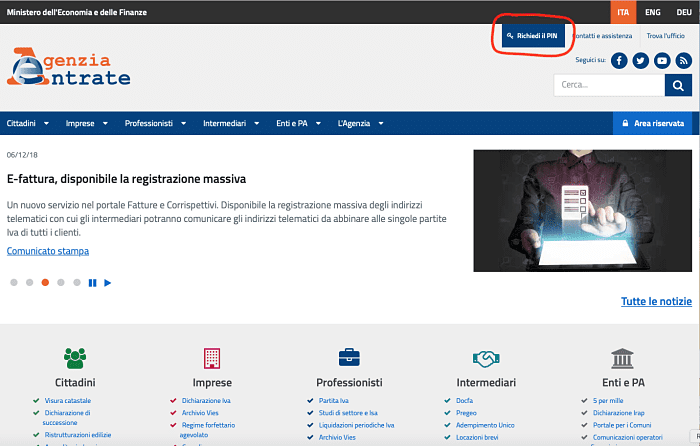Click the Imprese building icon
This screenshot has height=446, width=700.
[211, 358]
